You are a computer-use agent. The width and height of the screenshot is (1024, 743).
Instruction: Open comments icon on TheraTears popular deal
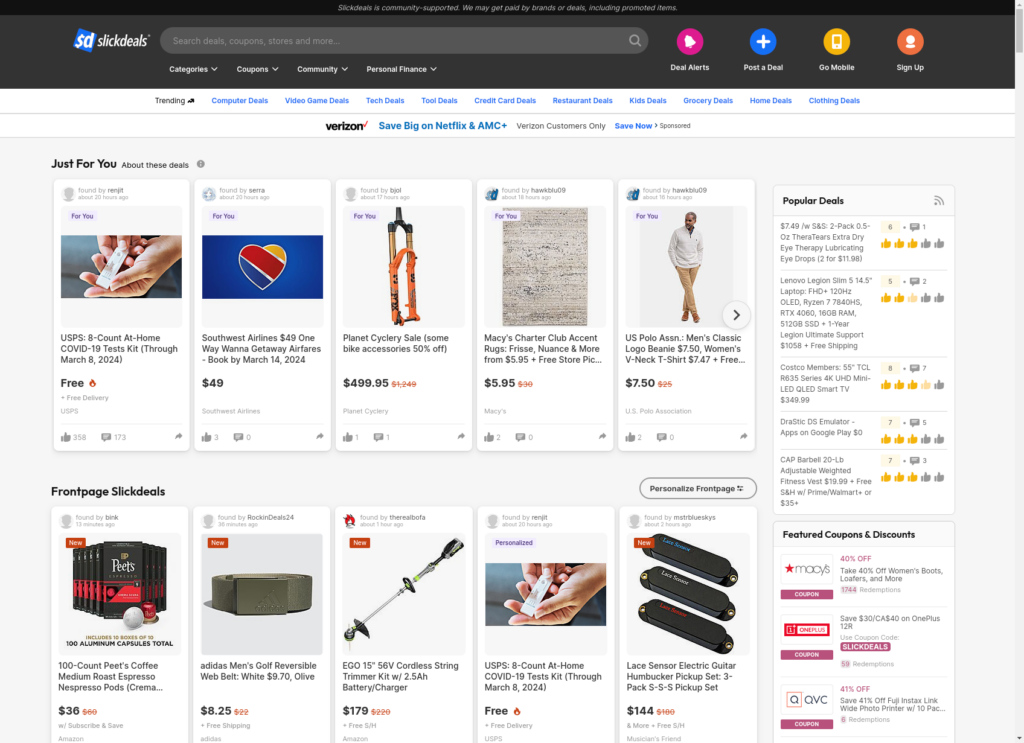point(915,227)
